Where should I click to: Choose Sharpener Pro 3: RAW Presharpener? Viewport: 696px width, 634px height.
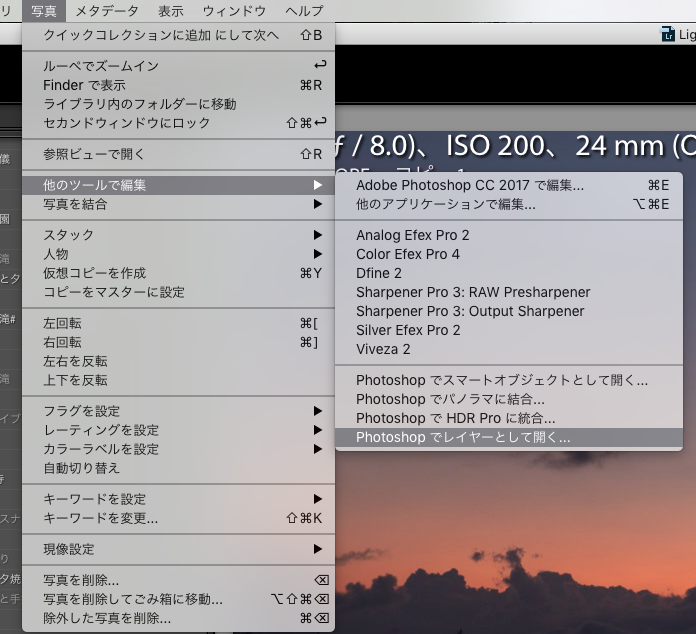coord(509,292)
